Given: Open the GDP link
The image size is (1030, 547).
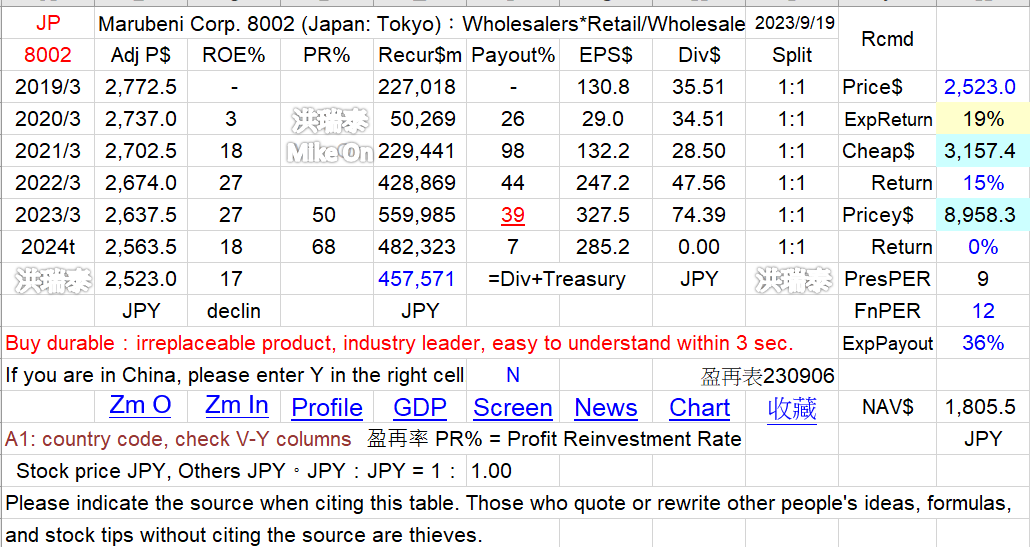Looking at the screenshot, I should point(420,408).
